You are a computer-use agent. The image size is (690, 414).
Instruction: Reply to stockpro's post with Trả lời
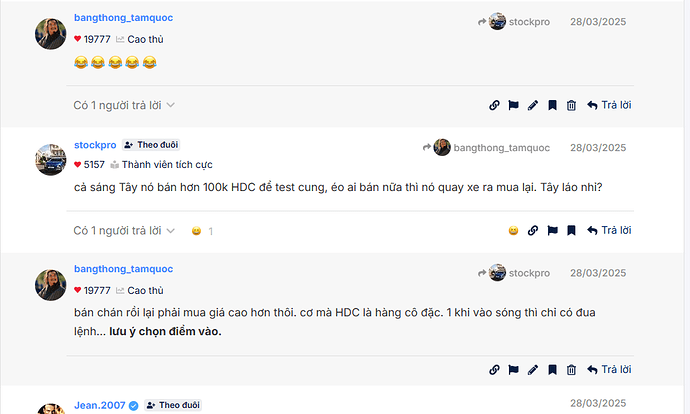[609, 231]
